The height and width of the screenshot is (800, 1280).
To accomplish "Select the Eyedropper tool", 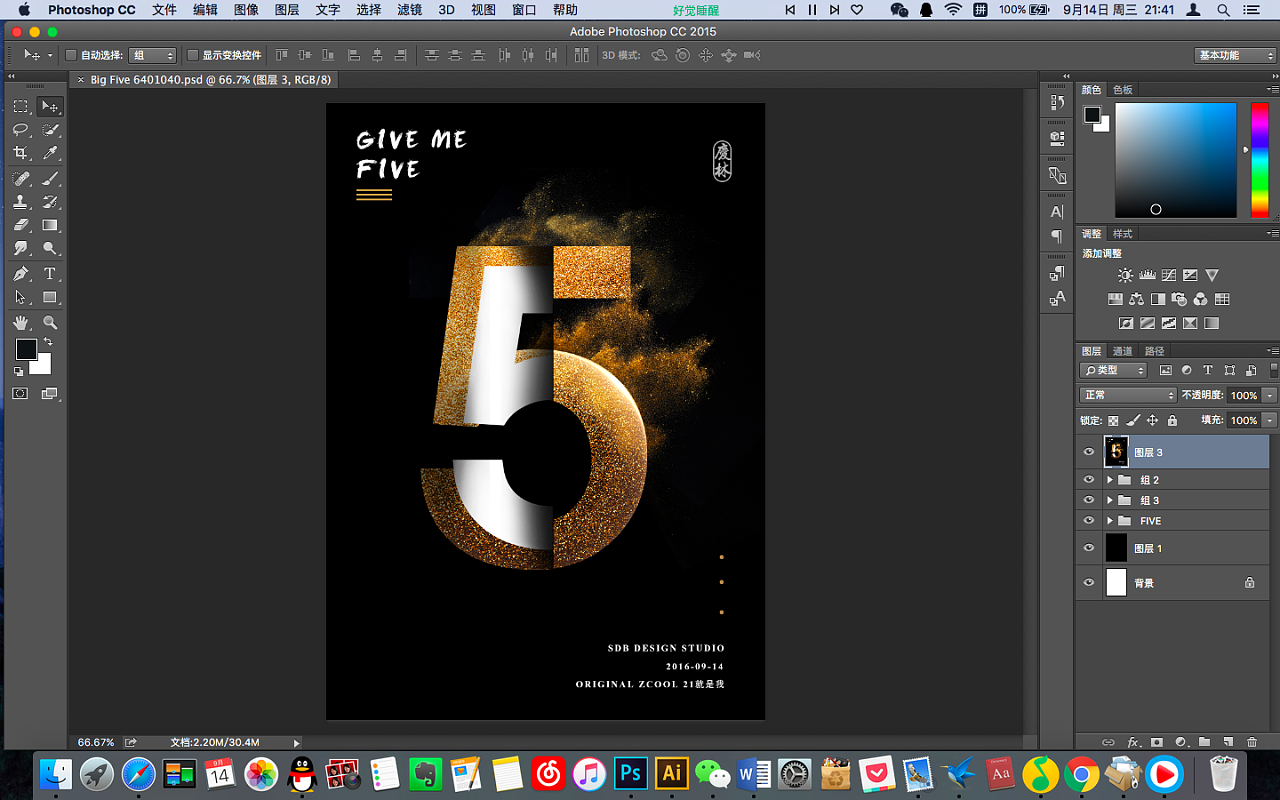I will click(x=50, y=153).
